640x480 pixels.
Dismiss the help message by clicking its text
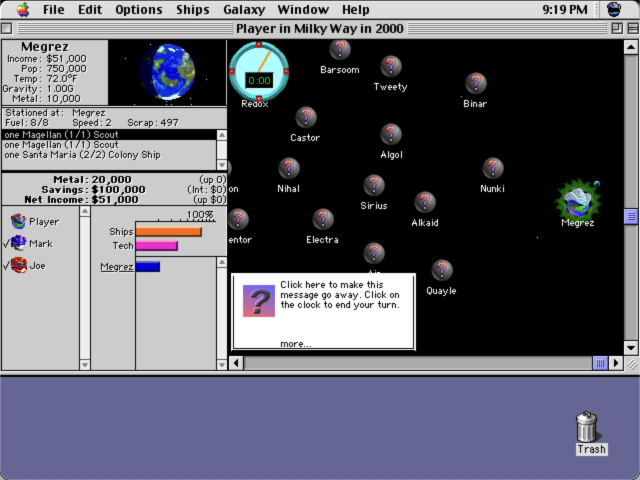coord(340,295)
